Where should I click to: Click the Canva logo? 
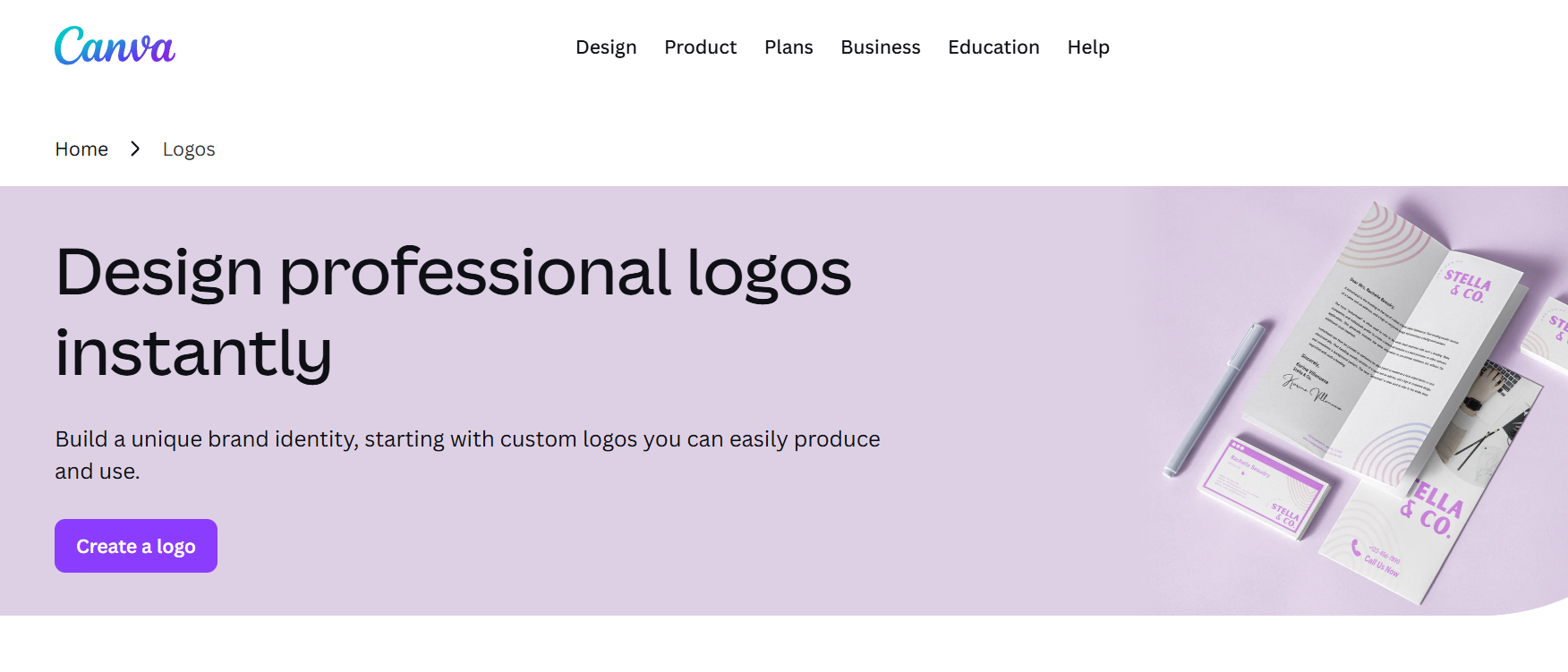[x=114, y=46]
